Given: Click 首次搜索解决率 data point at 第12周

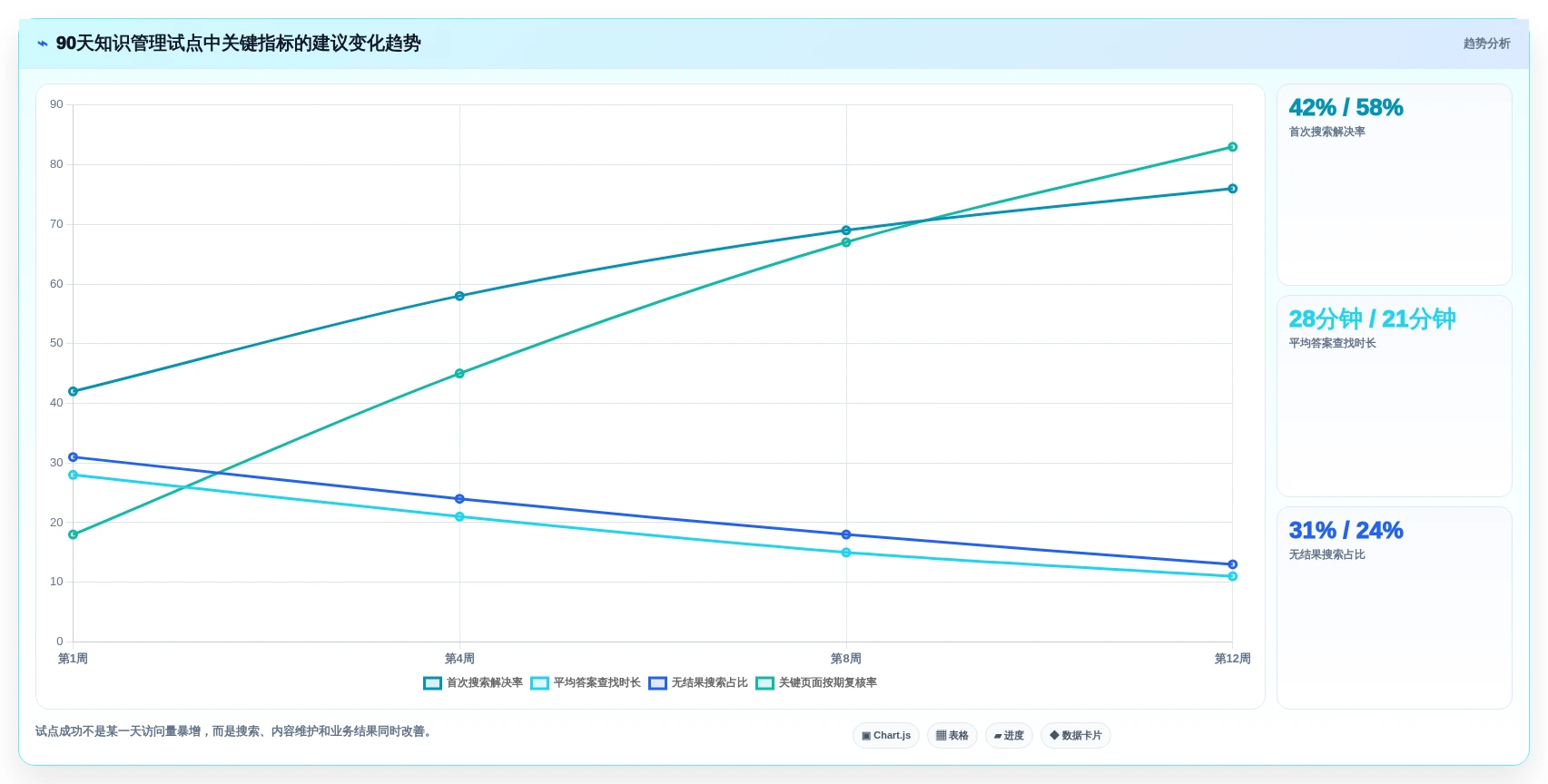Looking at the screenshot, I should [x=1232, y=189].
